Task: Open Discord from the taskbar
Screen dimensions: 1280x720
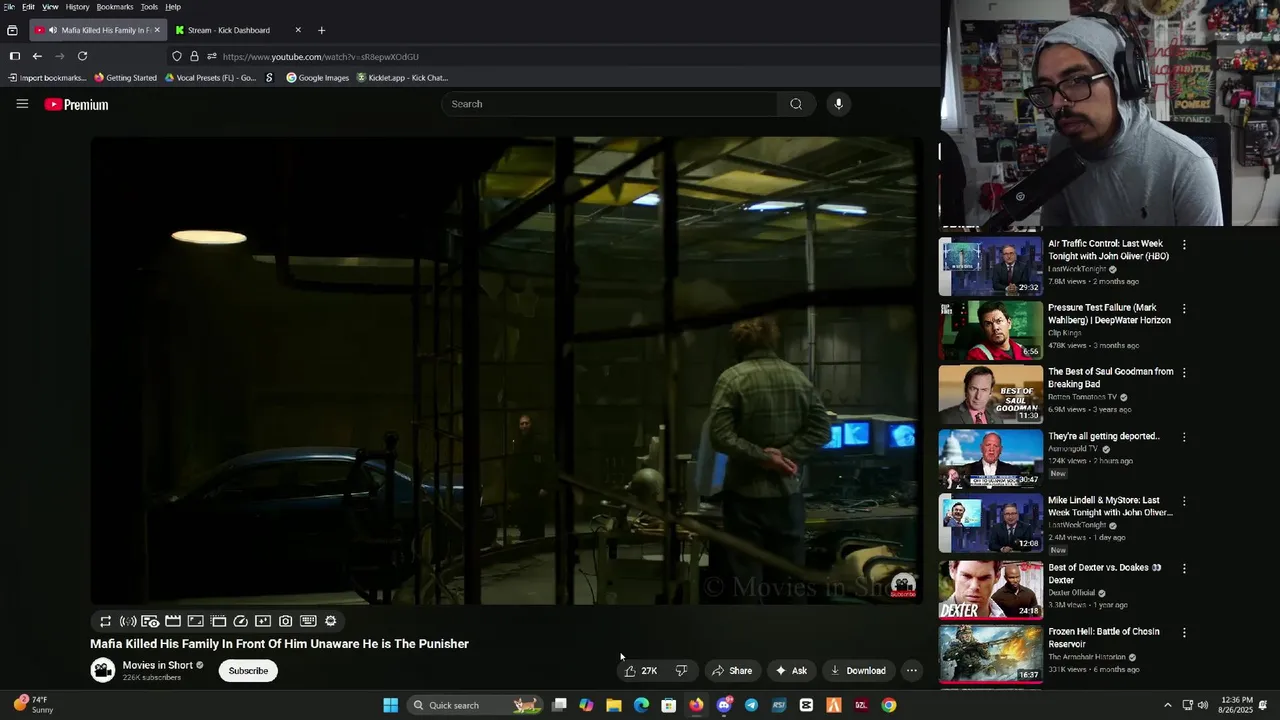Action: pos(724,705)
